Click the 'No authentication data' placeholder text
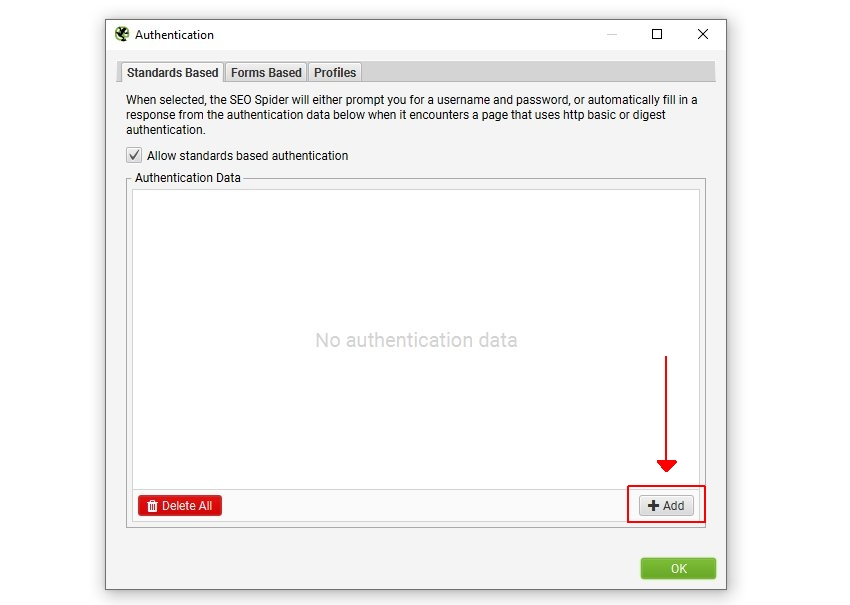850x605 pixels. tap(416, 340)
